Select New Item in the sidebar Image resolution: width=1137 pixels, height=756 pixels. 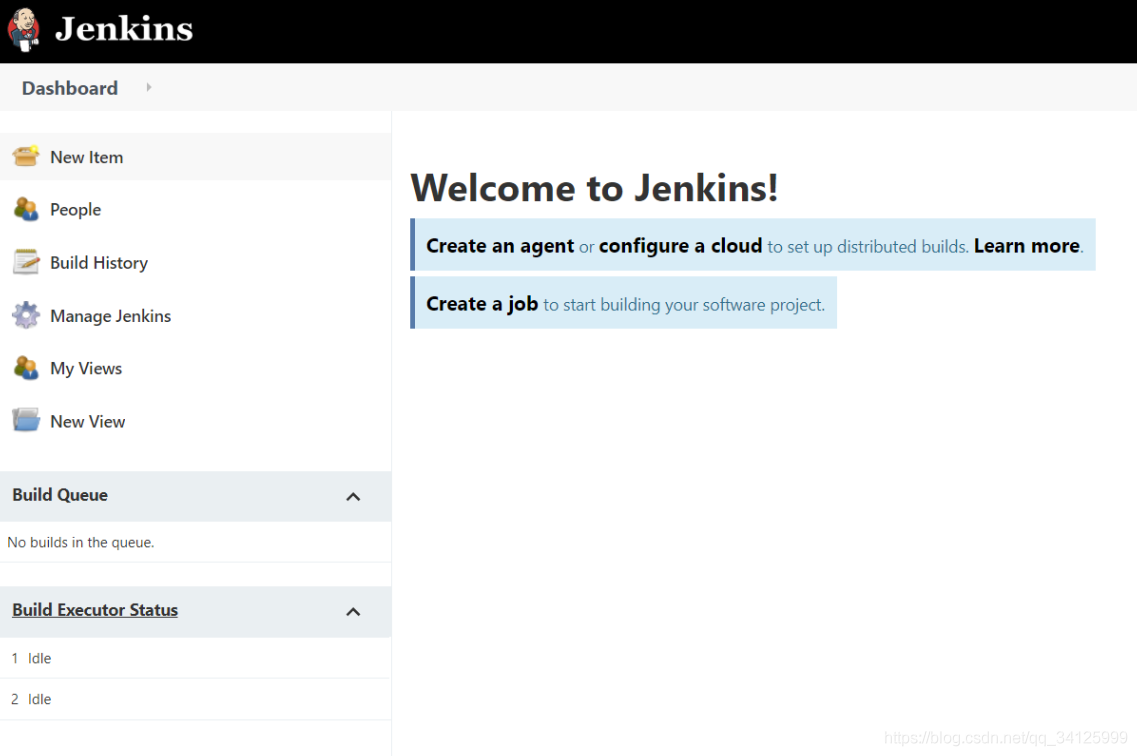coord(86,157)
